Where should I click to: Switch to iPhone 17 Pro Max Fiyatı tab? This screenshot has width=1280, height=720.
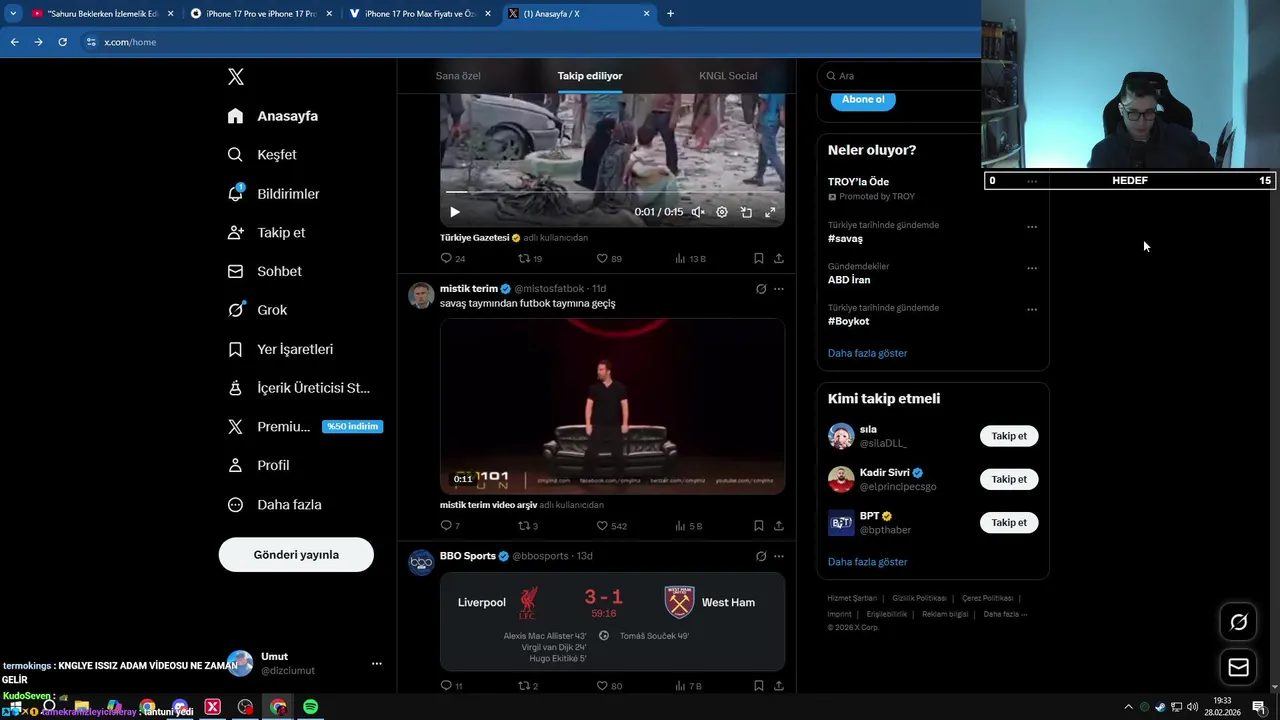[418, 14]
